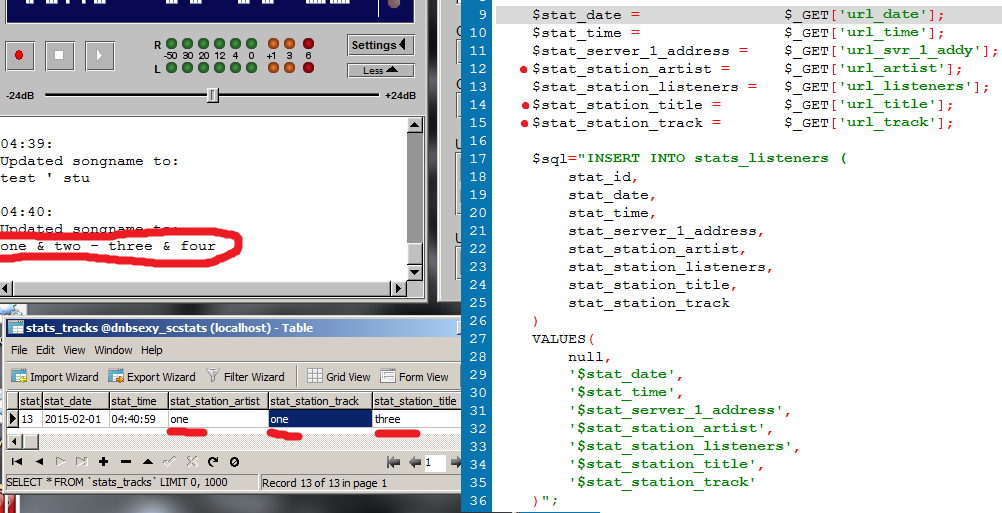Expand the Settings panel

(x=380, y=45)
